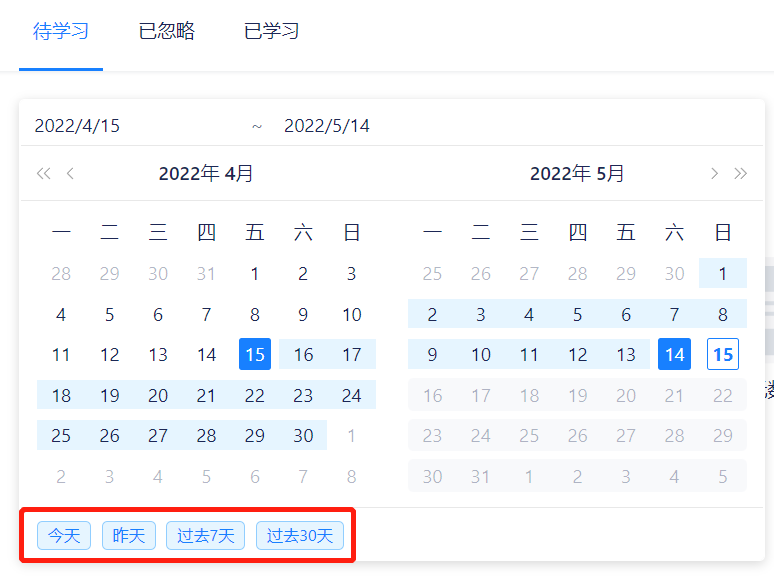Select May 15 outlined today cell
The image size is (774, 578).
(723, 354)
